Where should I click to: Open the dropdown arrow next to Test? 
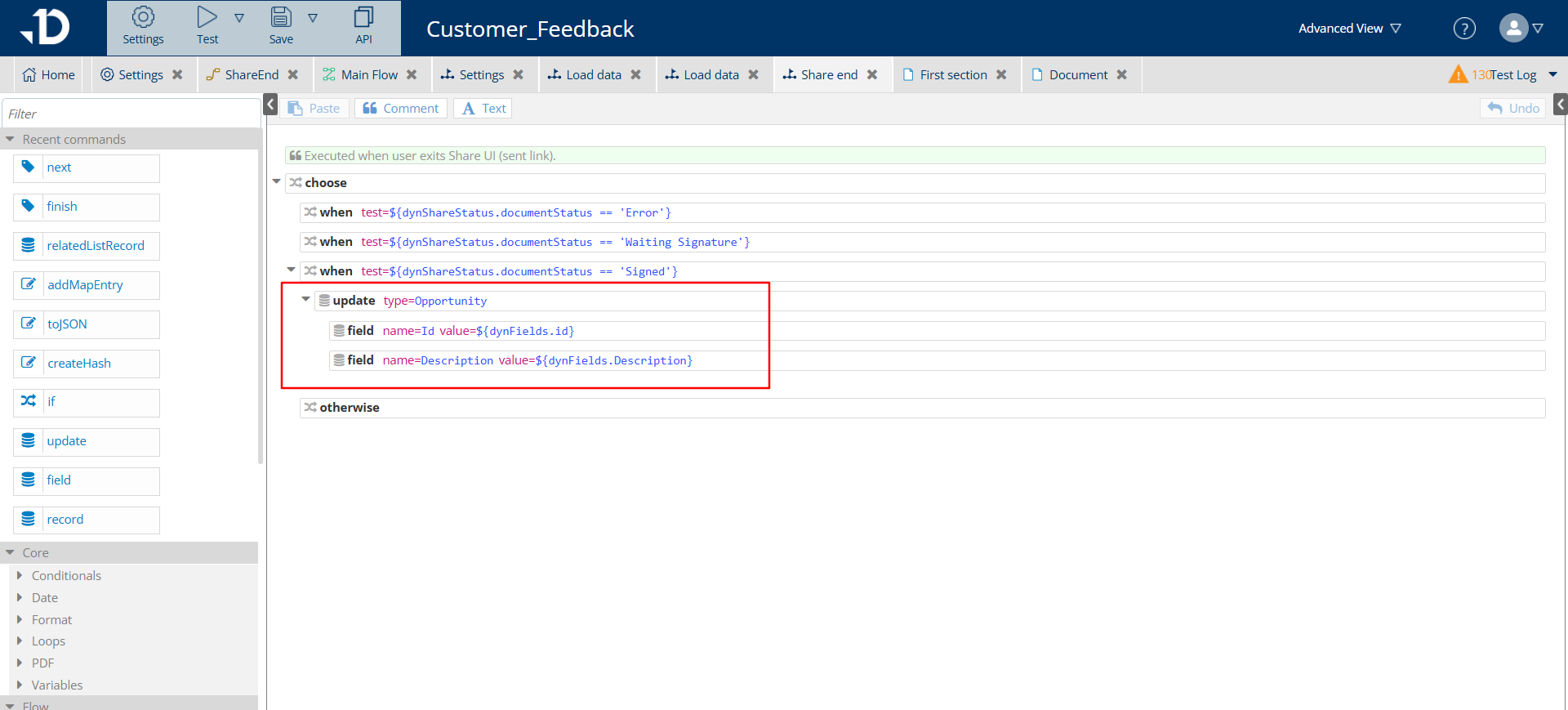coord(239,17)
